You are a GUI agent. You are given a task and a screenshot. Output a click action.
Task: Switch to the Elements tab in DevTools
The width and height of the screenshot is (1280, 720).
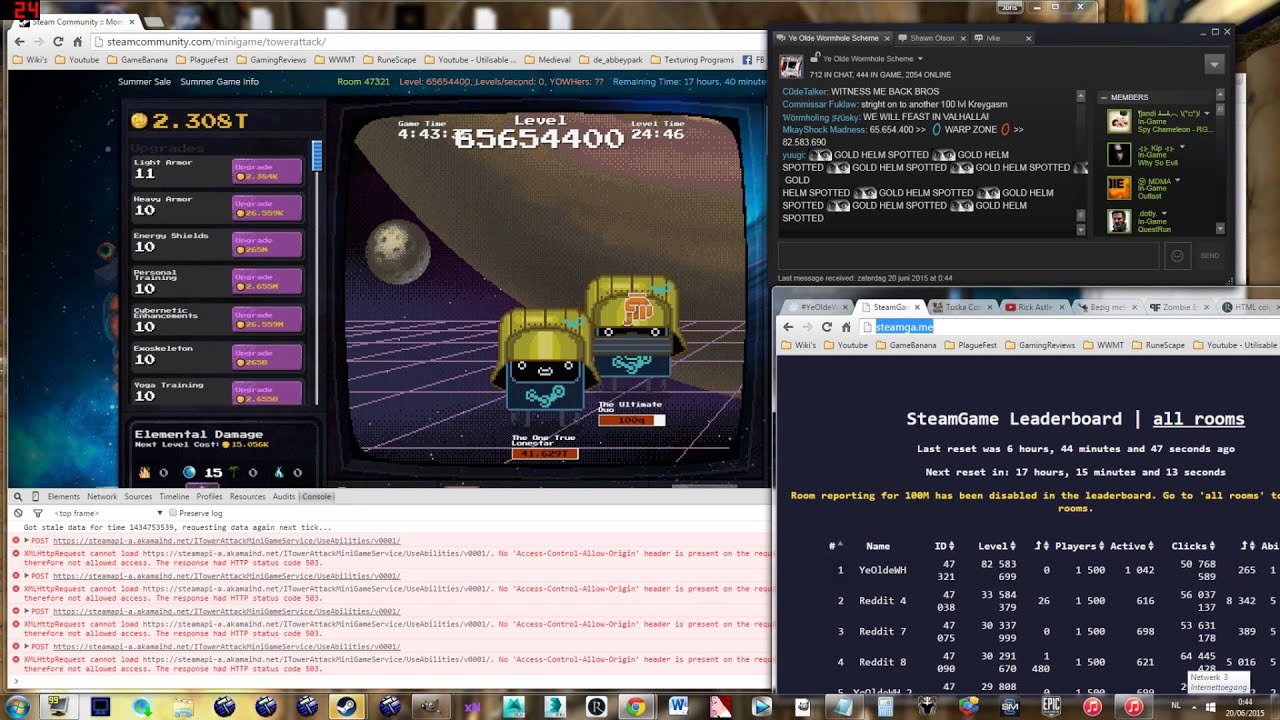(63, 496)
